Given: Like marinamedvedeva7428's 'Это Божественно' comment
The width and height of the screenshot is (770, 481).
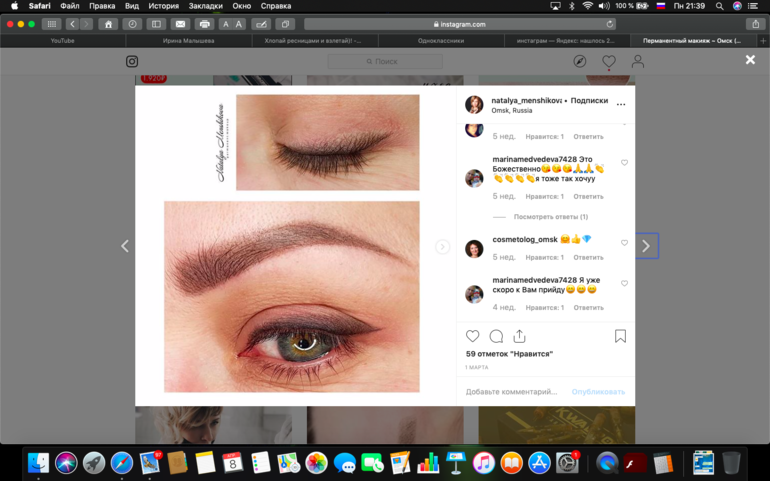Looking at the screenshot, I should click(x=625, y=163).
